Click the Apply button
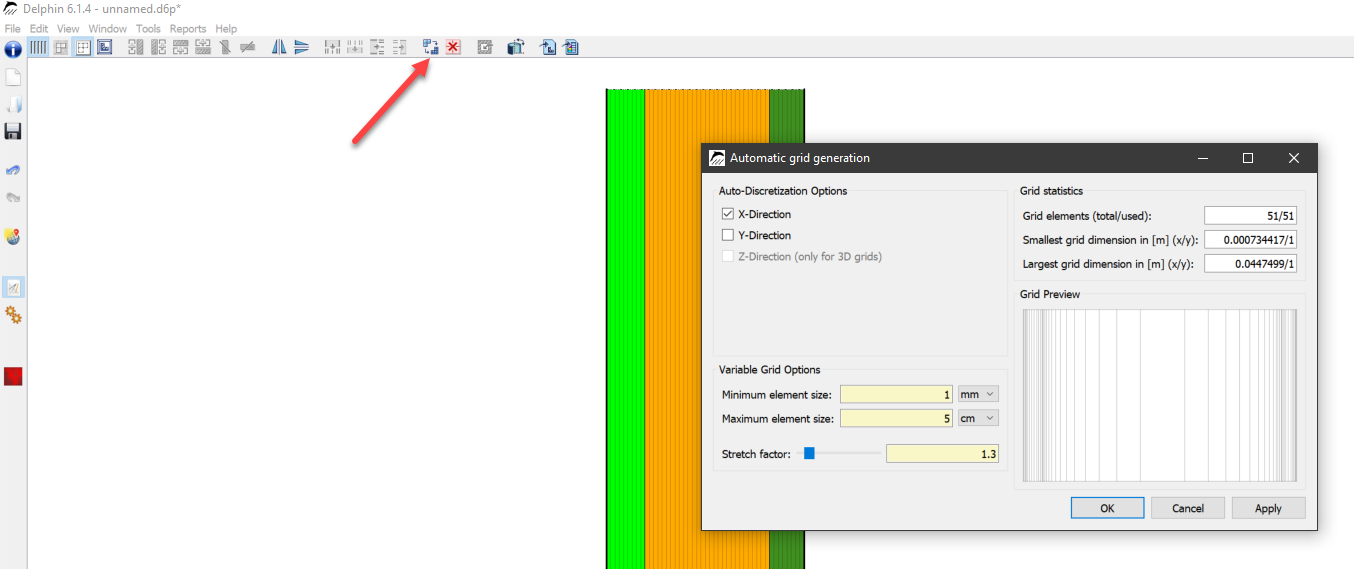Screen dimensions: 1354x569 tap(1268, 508)
